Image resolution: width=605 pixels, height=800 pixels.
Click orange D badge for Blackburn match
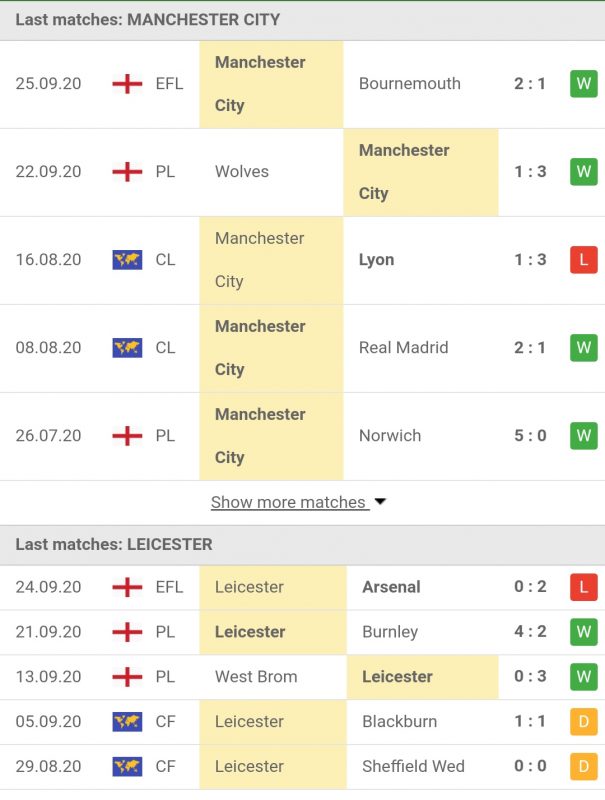[x=583, y=722]
